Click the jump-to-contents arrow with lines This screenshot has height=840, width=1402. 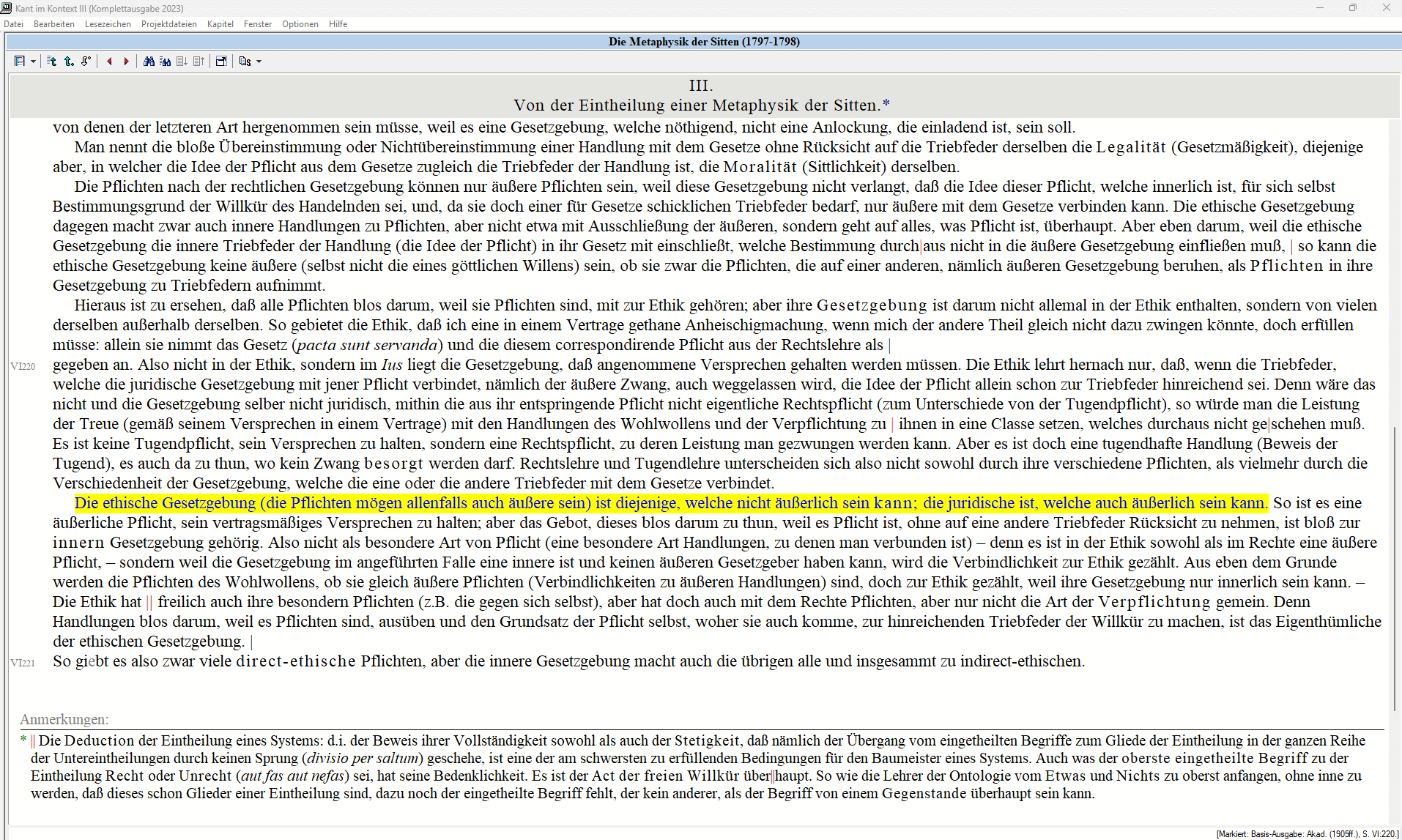pos(52,62)
